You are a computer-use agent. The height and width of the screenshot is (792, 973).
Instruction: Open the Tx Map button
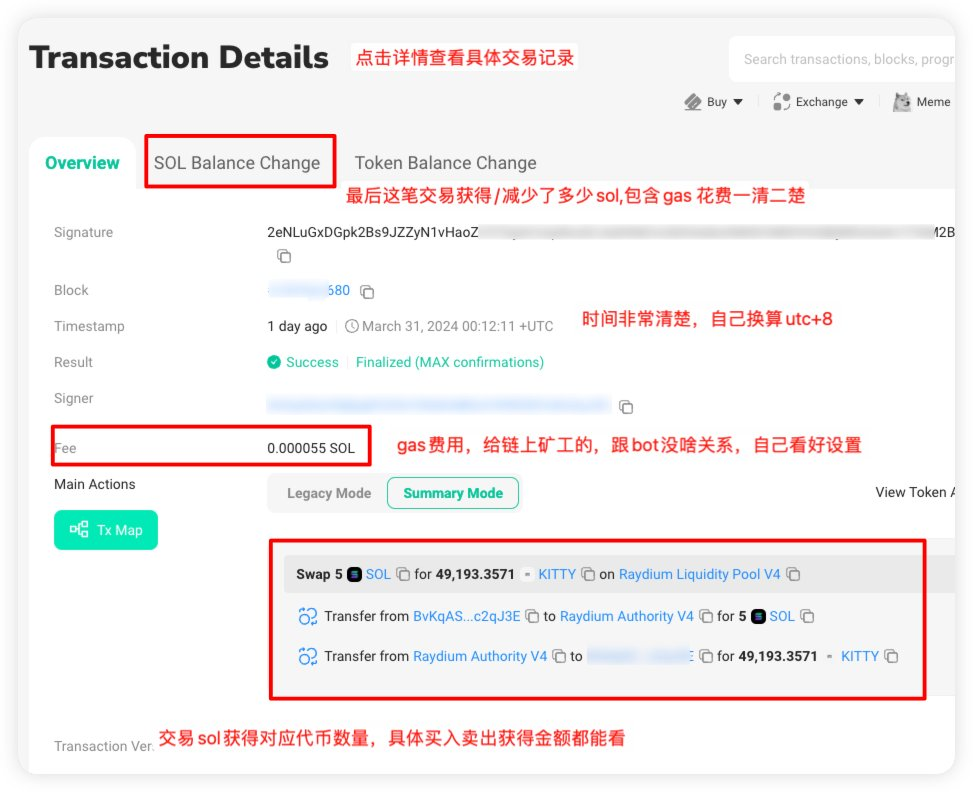click(x=106, y=530)
